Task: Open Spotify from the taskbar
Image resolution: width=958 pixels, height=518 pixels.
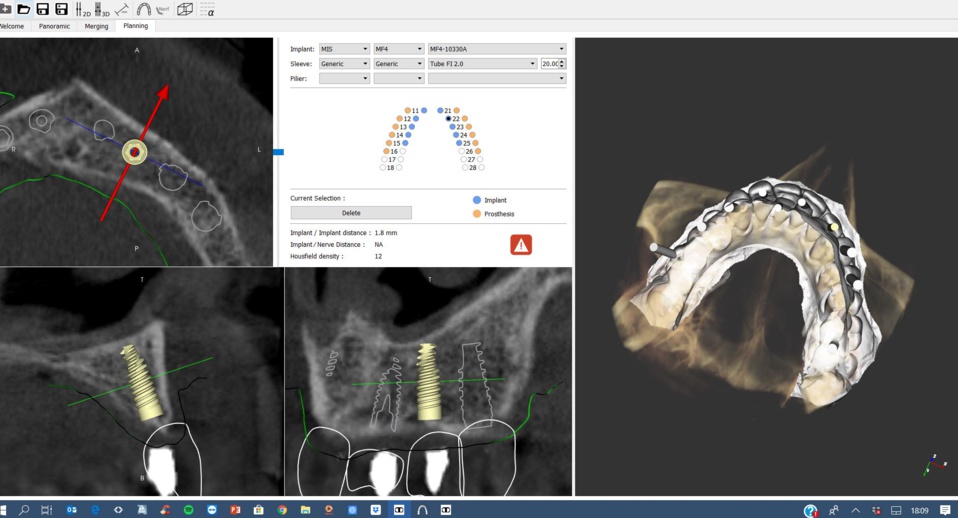Action: (188, 509)
